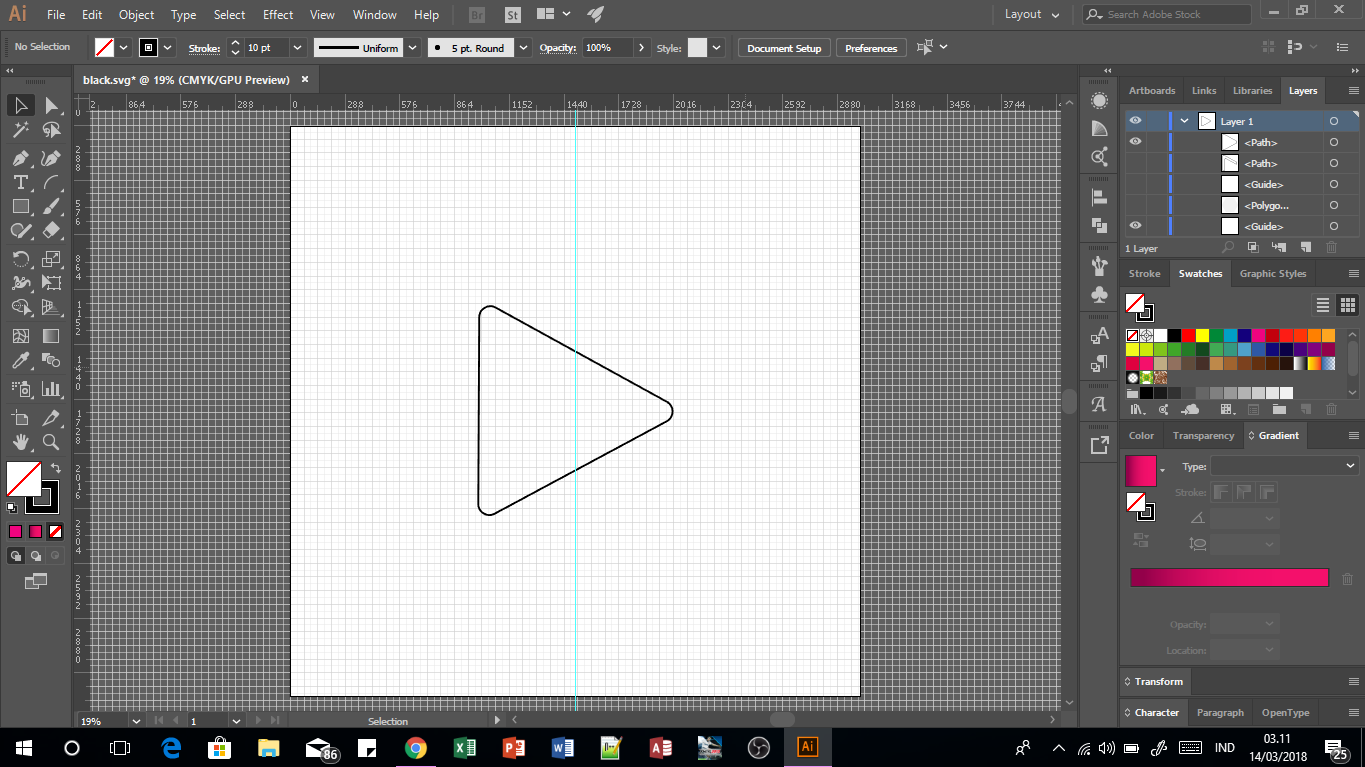Switch to the Transparency tab
The image size is (1365, 767).
tap(1203, 435)
